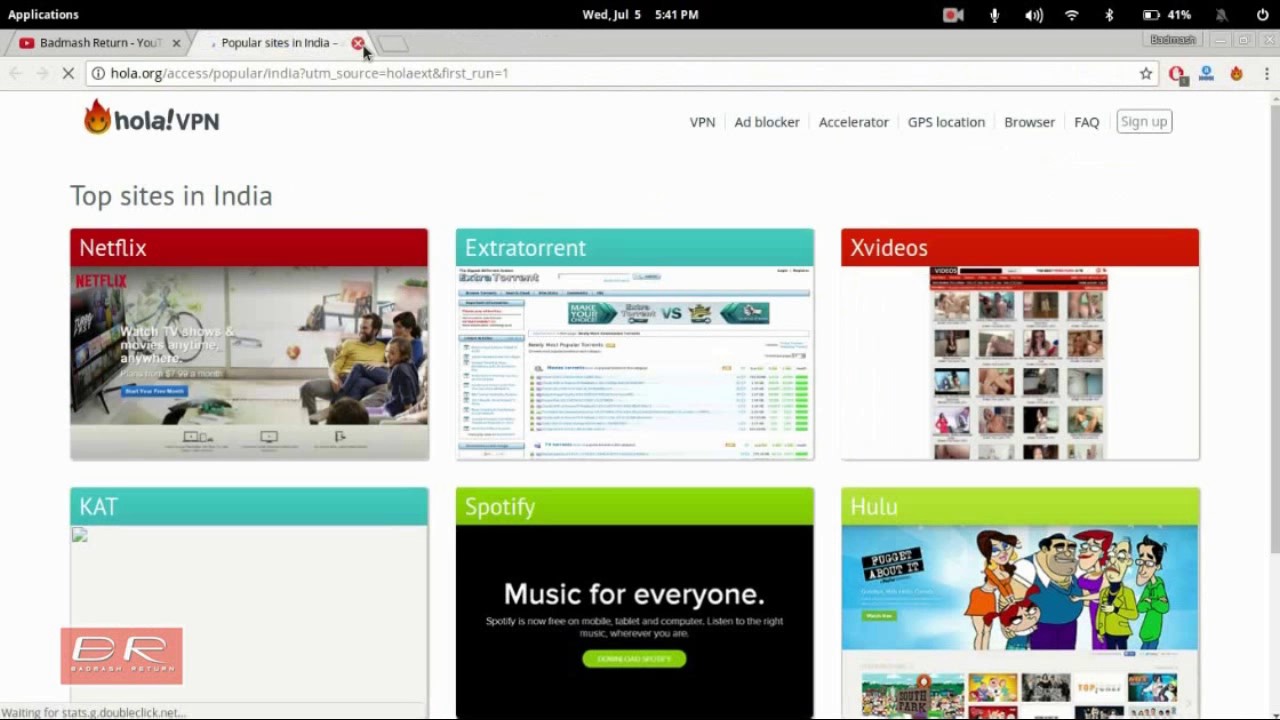Check the battery status at 41%
Screen dimensions: 1280x720
pyautogui.click(x=1167, y=15)
